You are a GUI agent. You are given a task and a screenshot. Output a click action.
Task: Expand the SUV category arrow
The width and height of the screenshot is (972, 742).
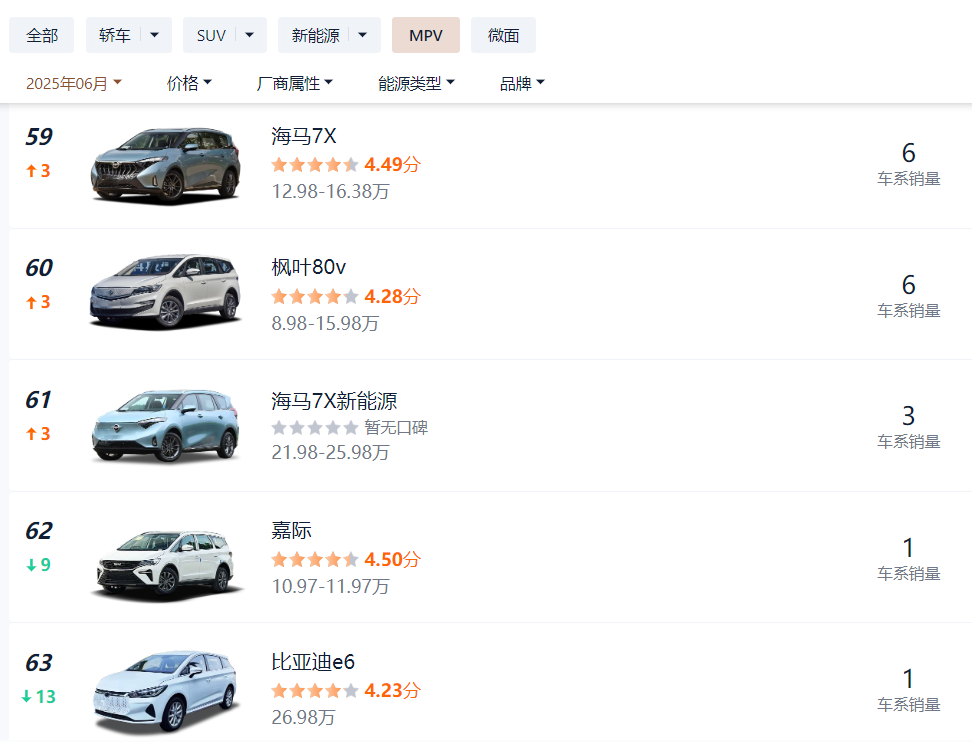click(x=249, y=35)
